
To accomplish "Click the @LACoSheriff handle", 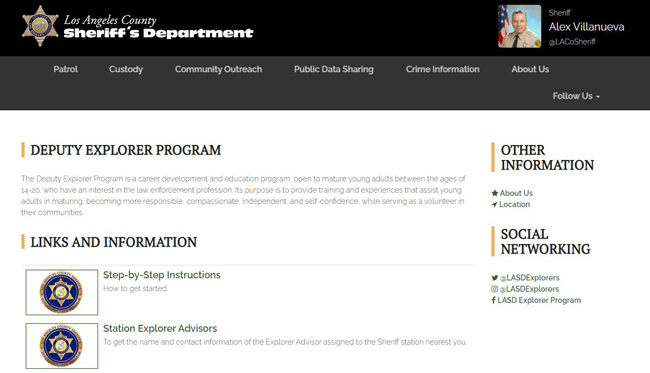I will tap(572, 42).
